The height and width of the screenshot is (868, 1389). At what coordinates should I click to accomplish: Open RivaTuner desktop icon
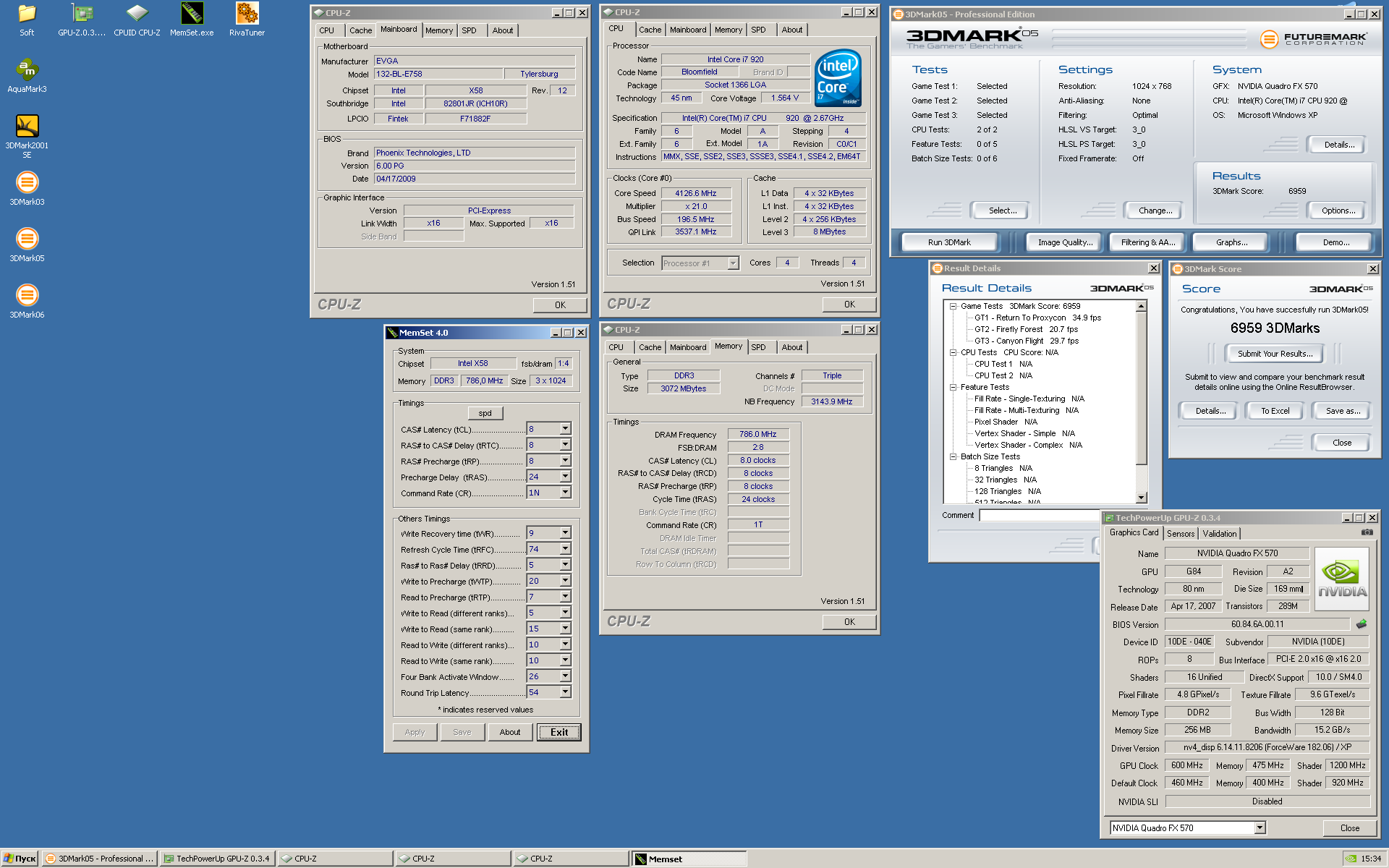pos(247,20)
